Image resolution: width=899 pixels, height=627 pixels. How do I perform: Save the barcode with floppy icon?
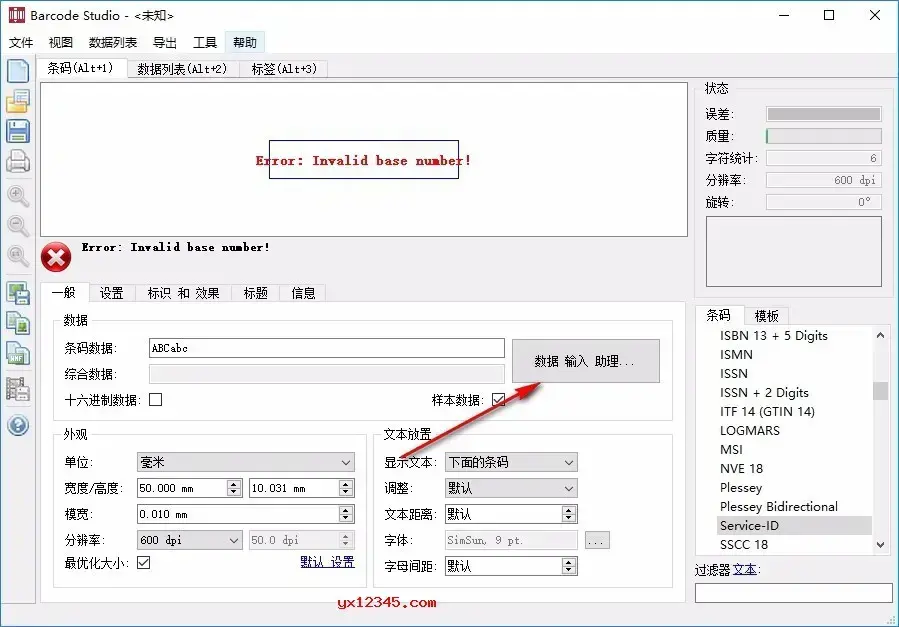[18, 131]
